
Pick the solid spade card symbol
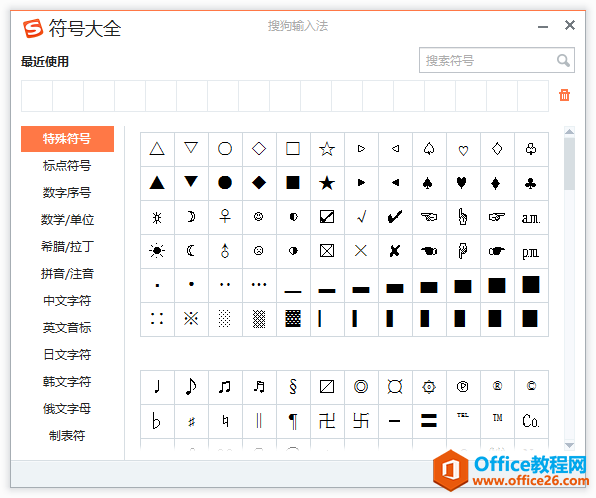point(428,183)
